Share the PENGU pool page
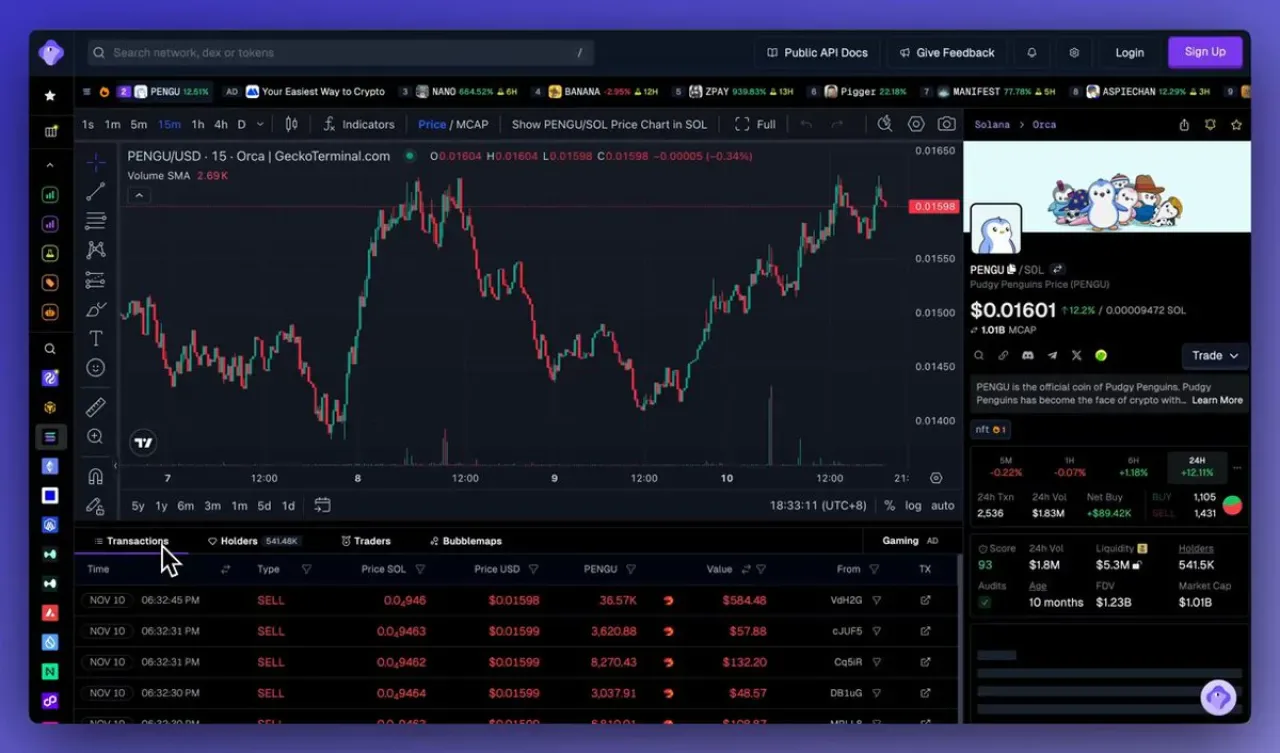Image resolution: width=1280 pixels, height=753 pixels. tap(1184, 125)
